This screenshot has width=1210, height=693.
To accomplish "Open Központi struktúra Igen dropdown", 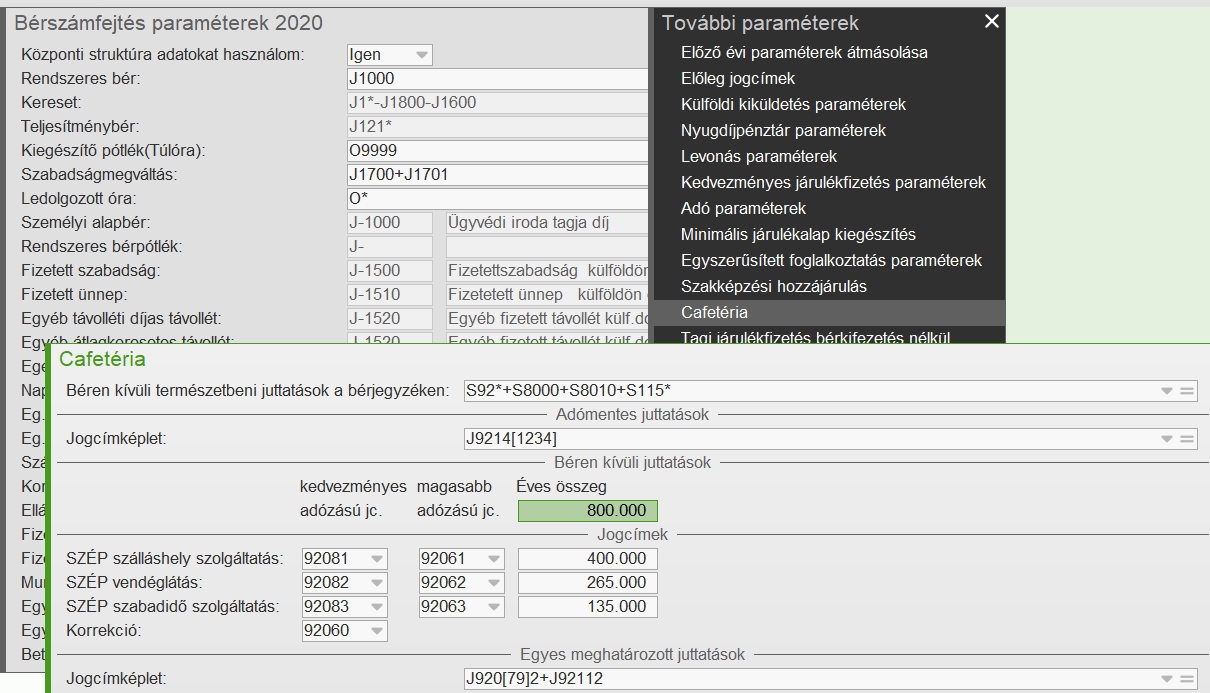I will coord(389,55).
